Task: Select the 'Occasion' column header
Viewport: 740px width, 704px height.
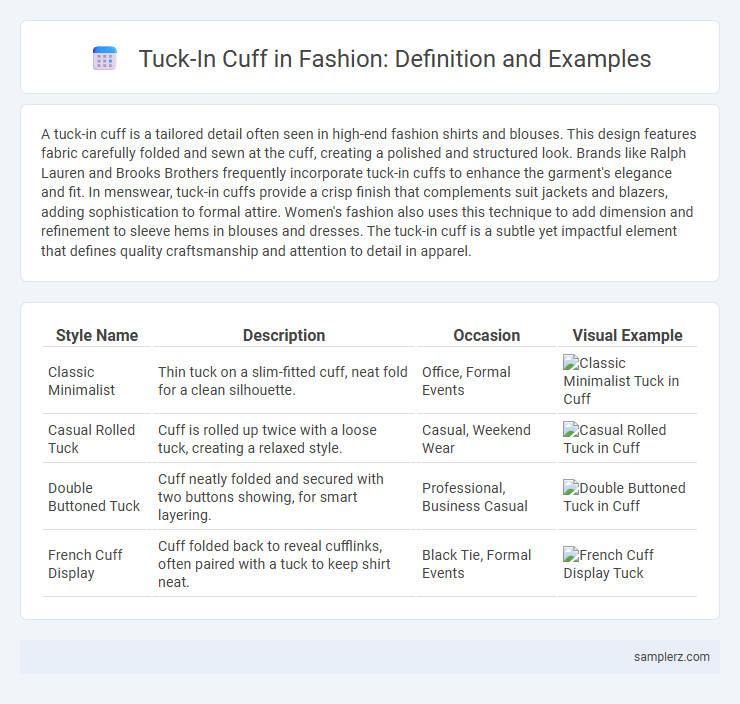Action: point(487,335)
